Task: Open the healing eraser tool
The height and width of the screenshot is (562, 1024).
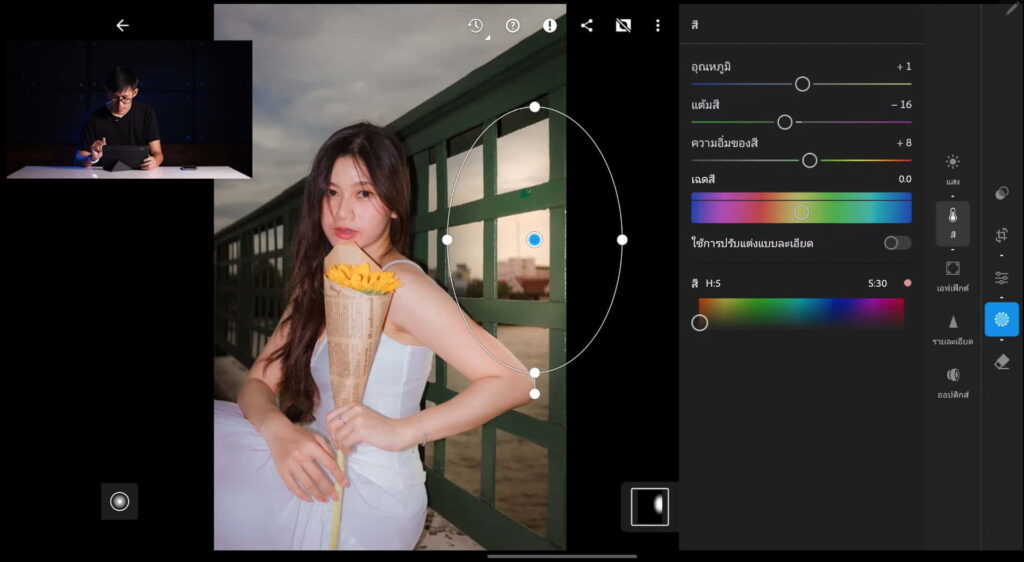Action: [x=1002, y=362]
